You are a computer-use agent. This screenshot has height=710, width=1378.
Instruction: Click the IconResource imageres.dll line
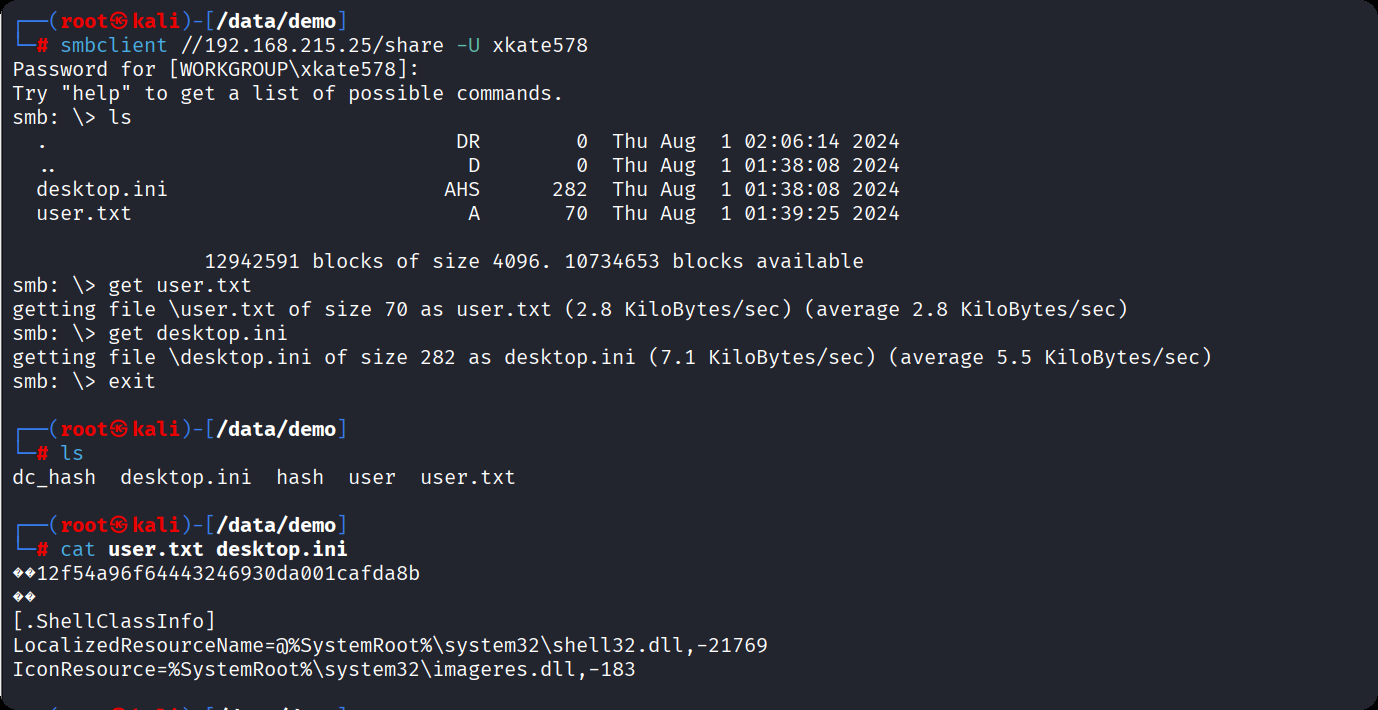(x=324, y=669)
